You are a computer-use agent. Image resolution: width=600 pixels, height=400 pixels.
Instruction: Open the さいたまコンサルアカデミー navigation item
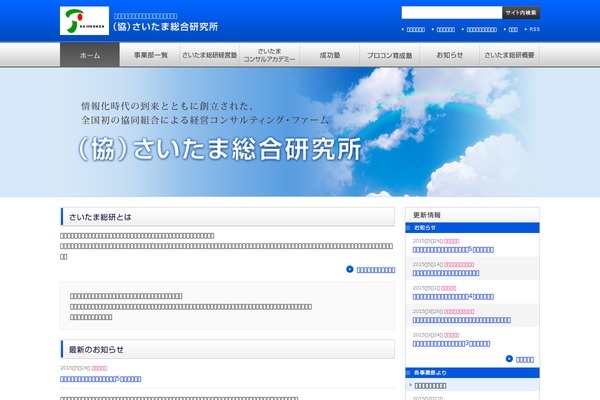pos(269,55)
